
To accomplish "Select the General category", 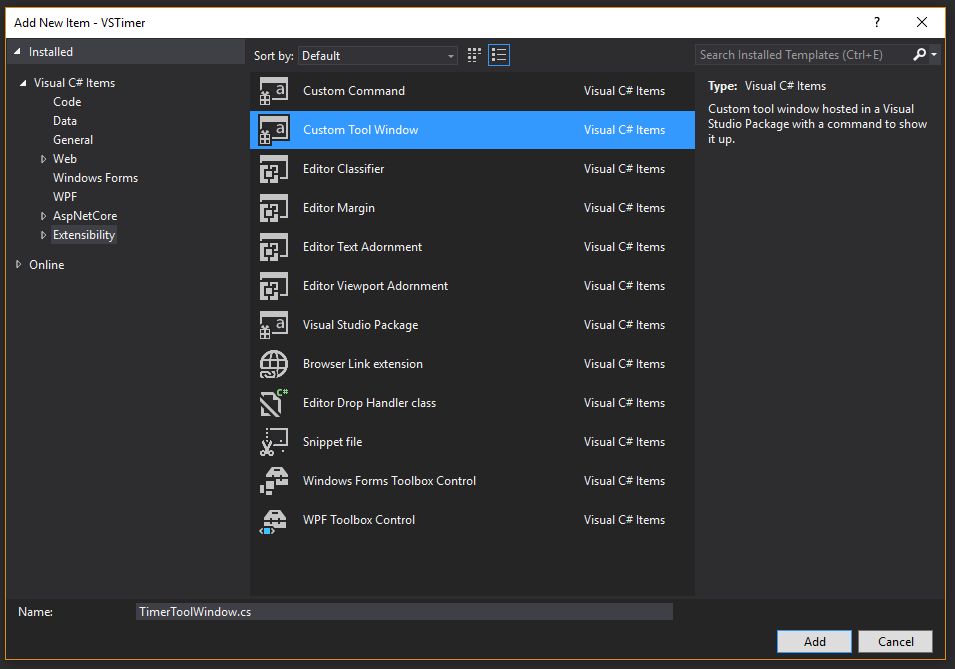I will (x=73, y=140).
